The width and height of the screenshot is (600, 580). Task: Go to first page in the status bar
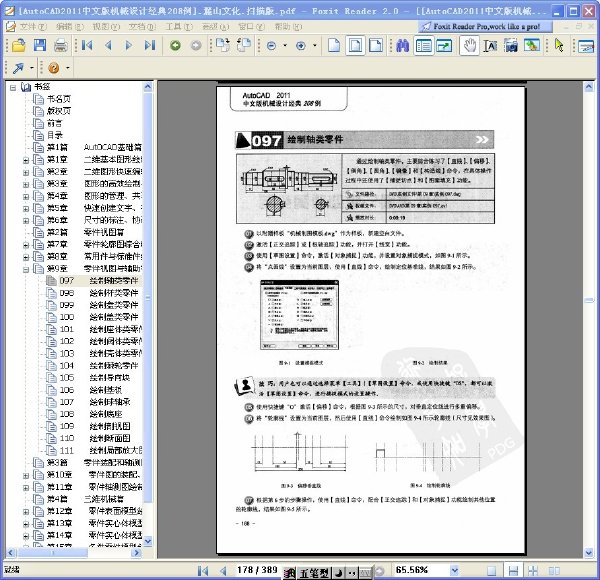[203, 571]
